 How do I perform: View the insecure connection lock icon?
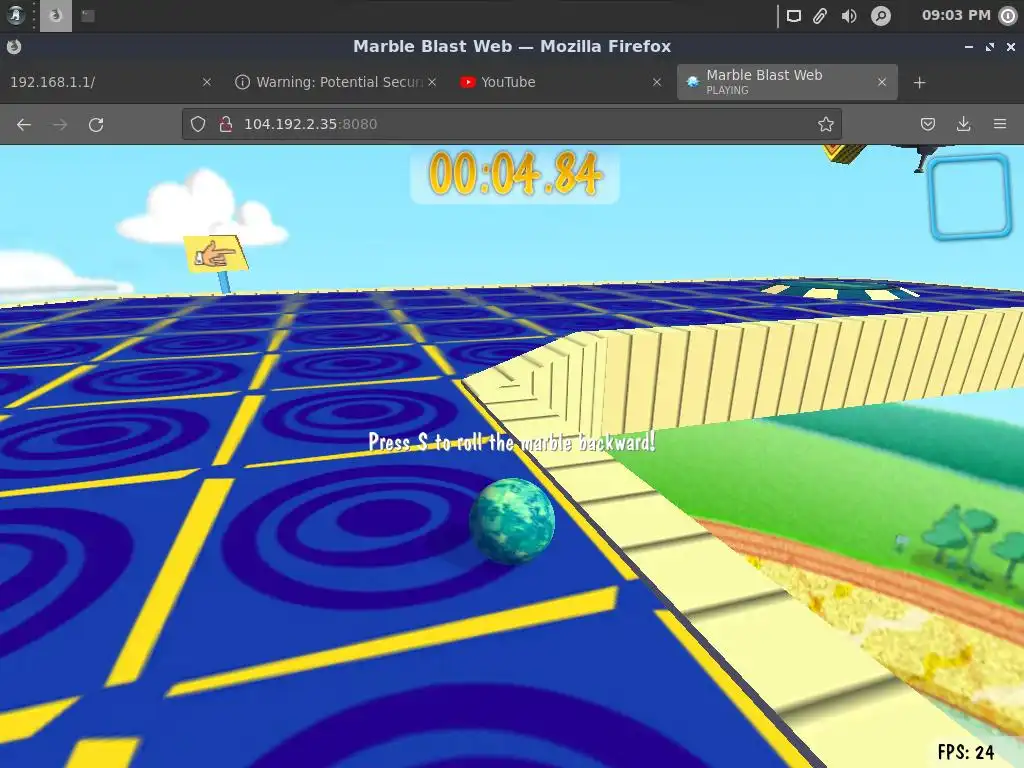pos(226,124)
